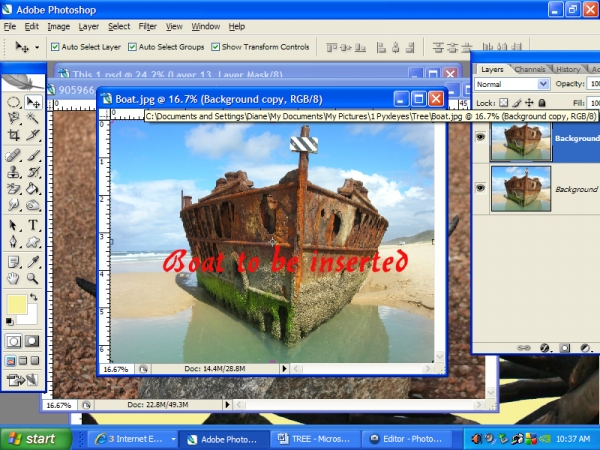Click the add layer mask icon
Screen dimensions: 600x450
(564, 348)
